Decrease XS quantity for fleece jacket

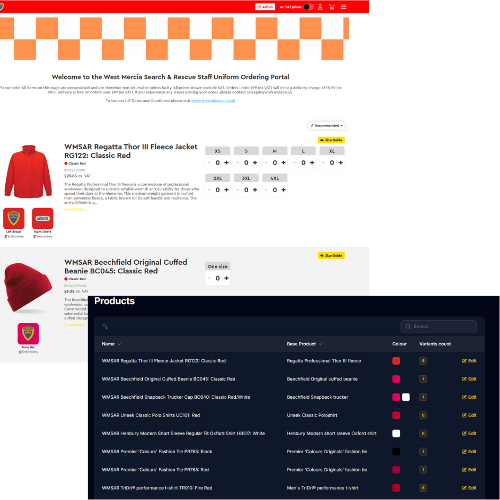(209, 163)
